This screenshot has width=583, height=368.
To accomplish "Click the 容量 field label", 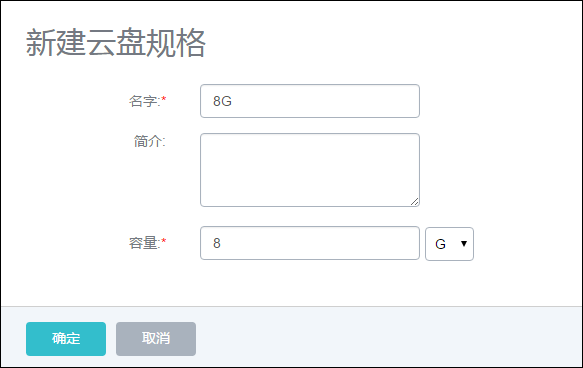I will (144, 243).
